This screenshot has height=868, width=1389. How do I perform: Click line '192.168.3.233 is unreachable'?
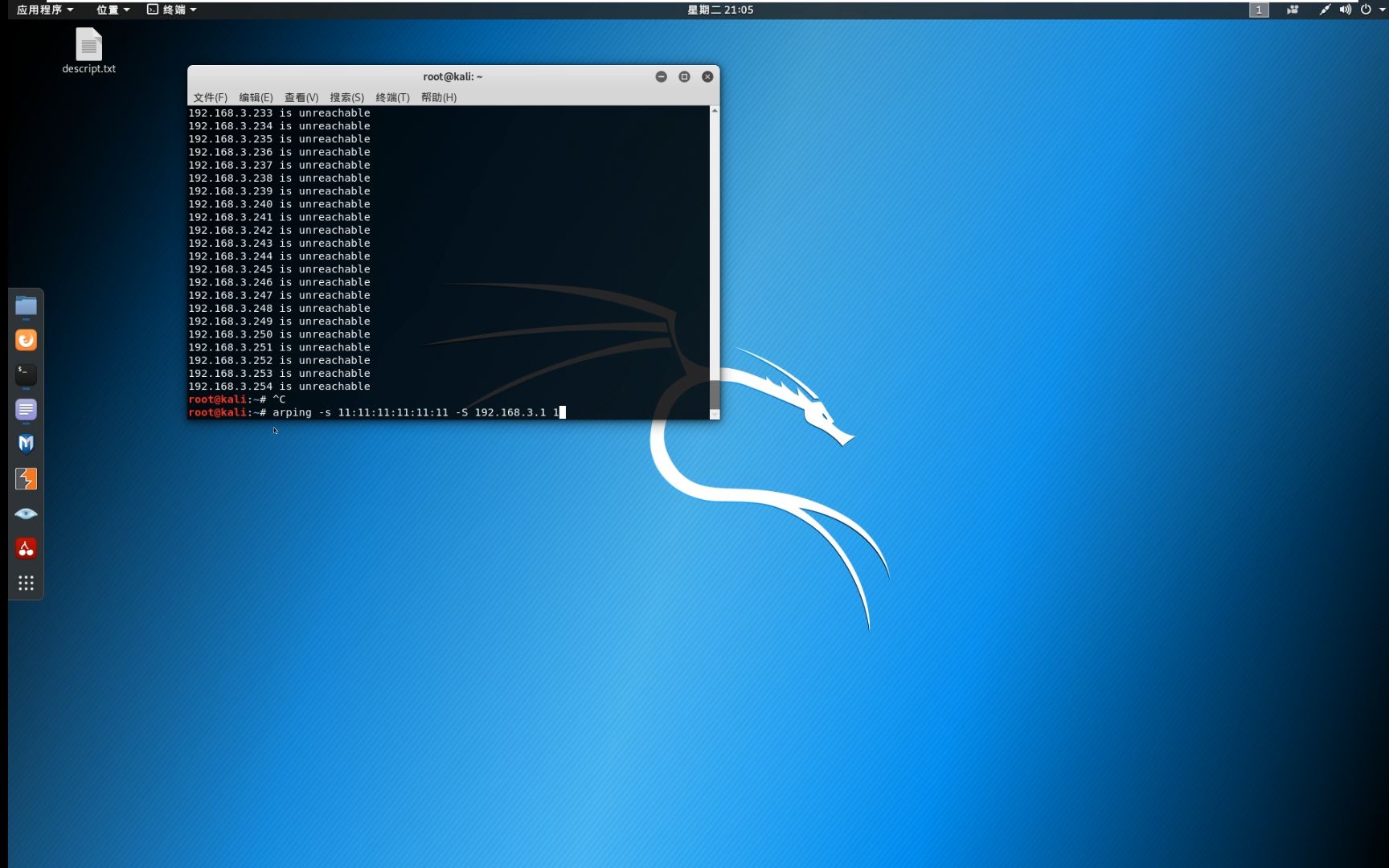(279, 113)
